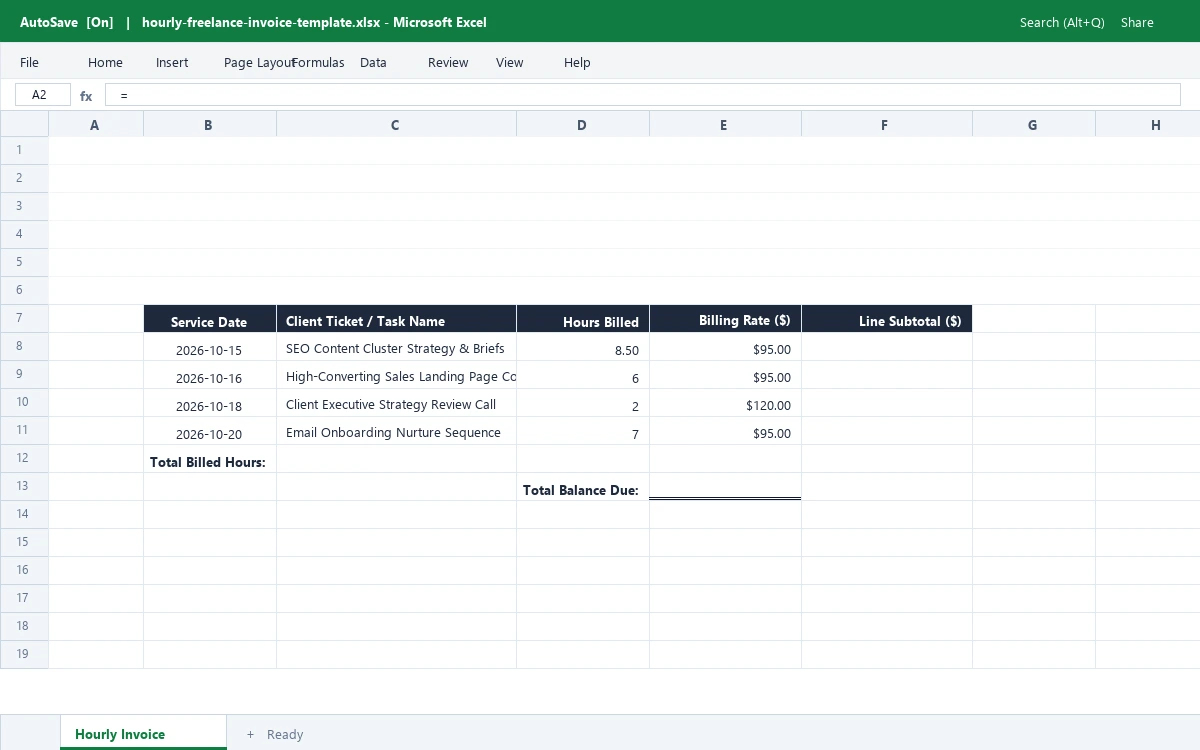Select hours cell showing 2
This screenshot has height=750, width=1200.
[x=583, y=403]
